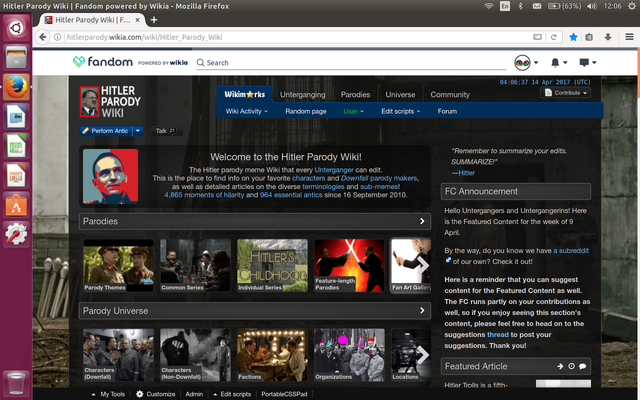Click the Firefox dock icon

click(x=16, y=87)
